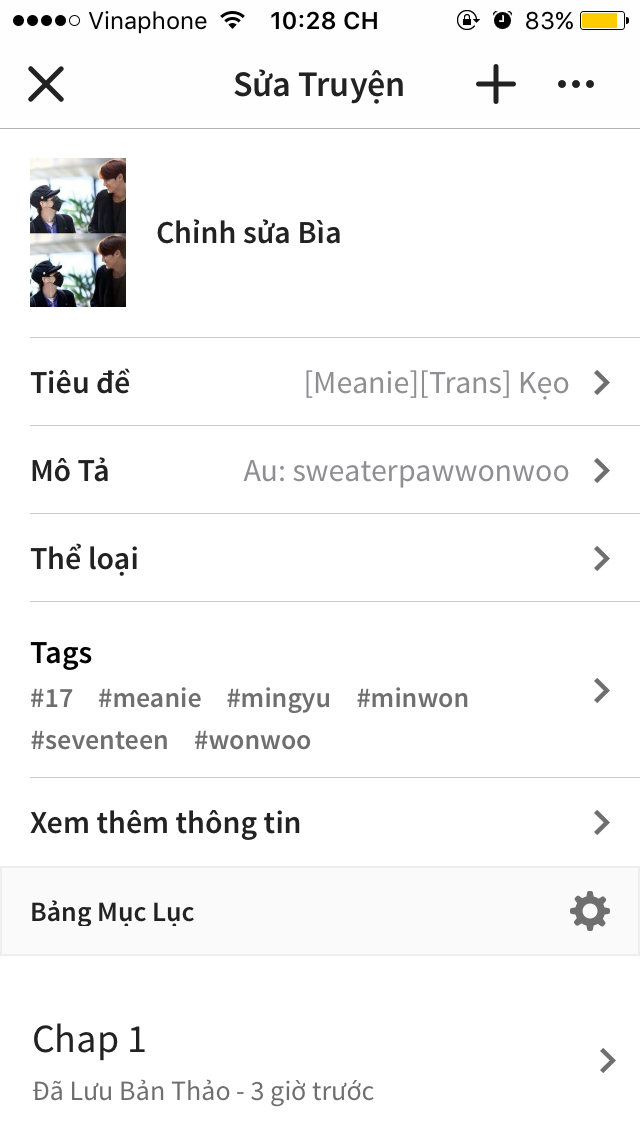
Task: Tap the story cover thumbnail
Action: (78, 233)
